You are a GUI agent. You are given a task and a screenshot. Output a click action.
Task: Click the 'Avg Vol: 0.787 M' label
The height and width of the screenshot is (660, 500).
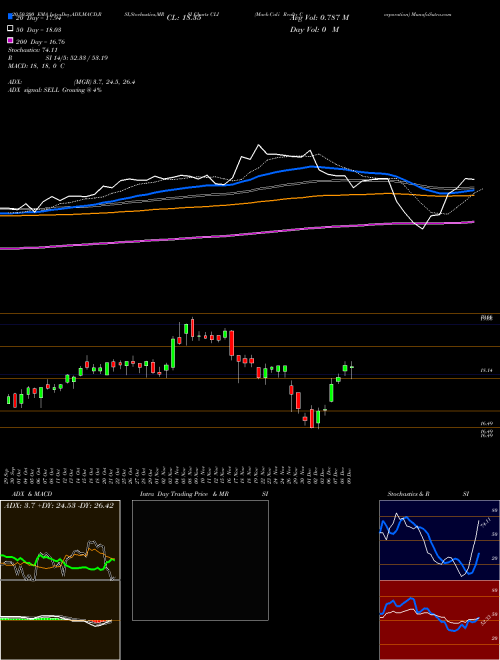pos(319,18)
